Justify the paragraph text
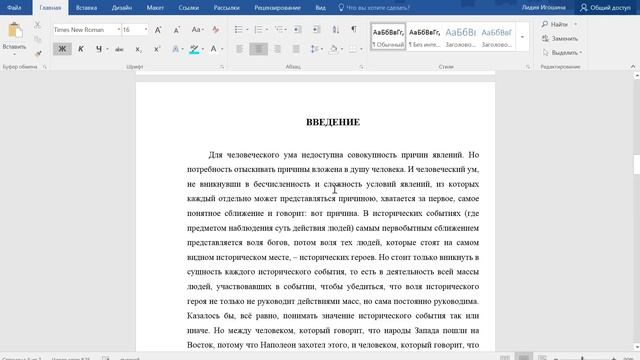Viewport: 640px width, 360px height. [296, 49]
